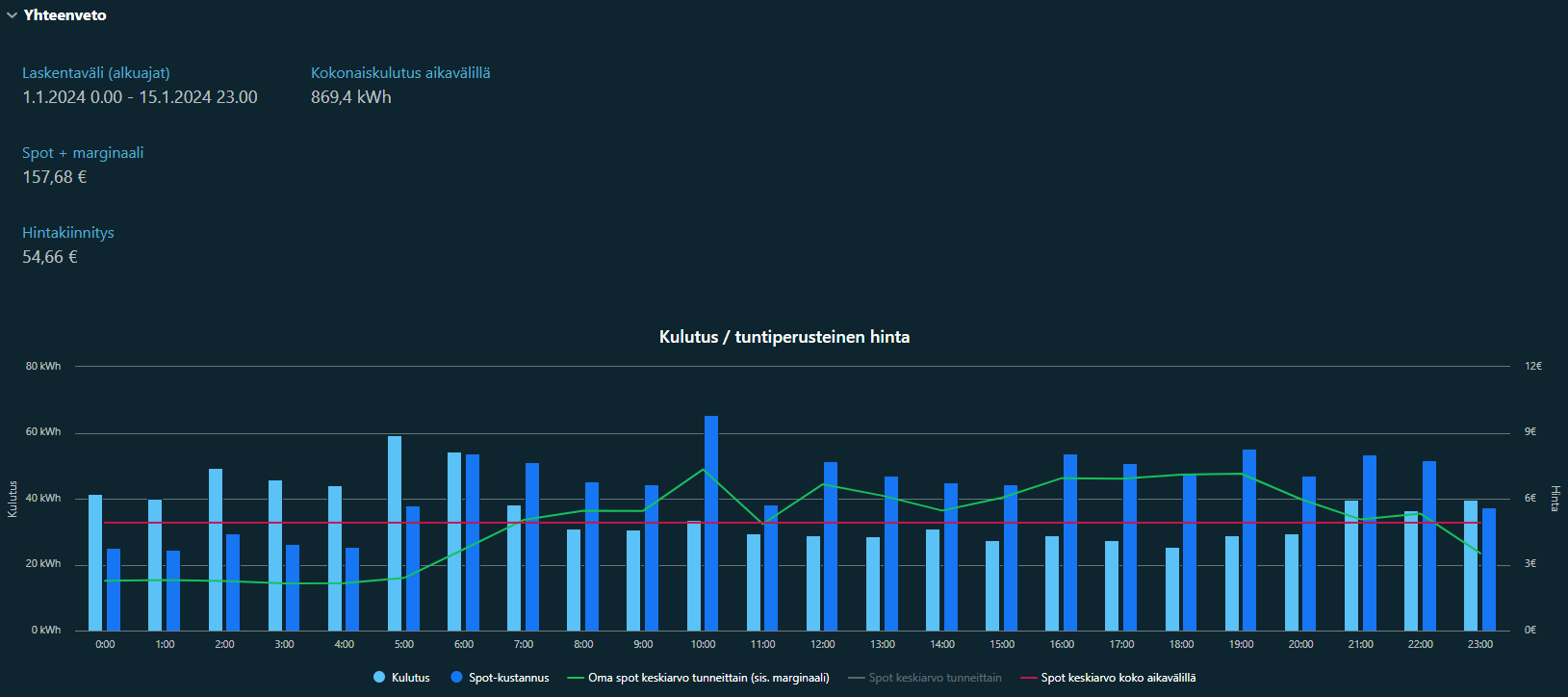Viewport: 1568px width, 697px height.
Task: Click the Spot + marginaali label
Action: pyautogui.click(x=83, y=153)
